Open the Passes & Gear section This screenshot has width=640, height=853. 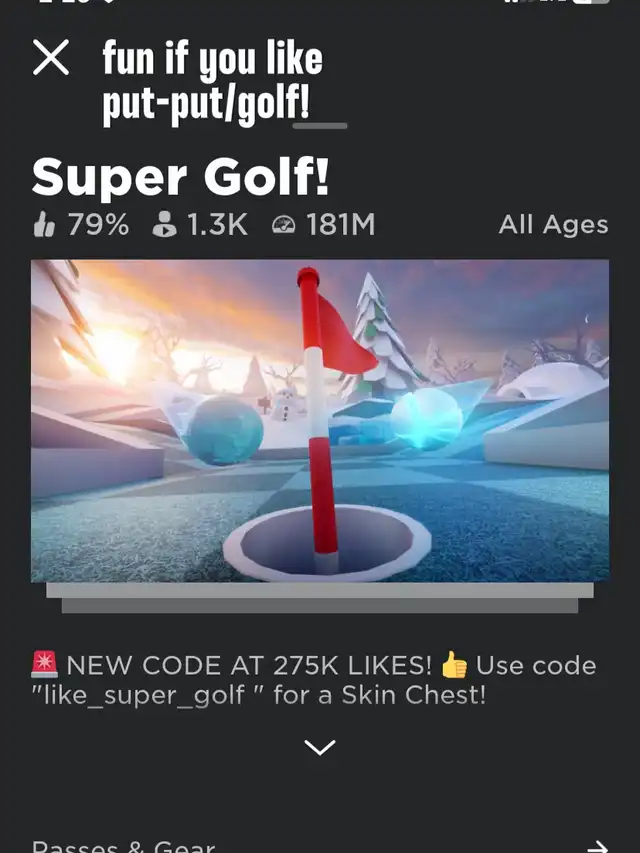(124, 846)
